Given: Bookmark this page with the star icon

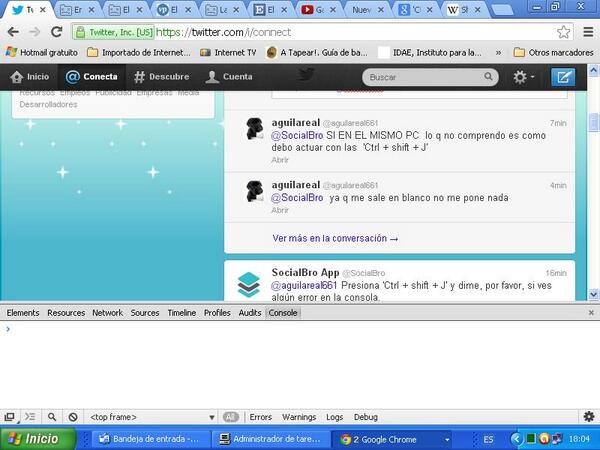Looking at the screenshot, I should point(563,32).
